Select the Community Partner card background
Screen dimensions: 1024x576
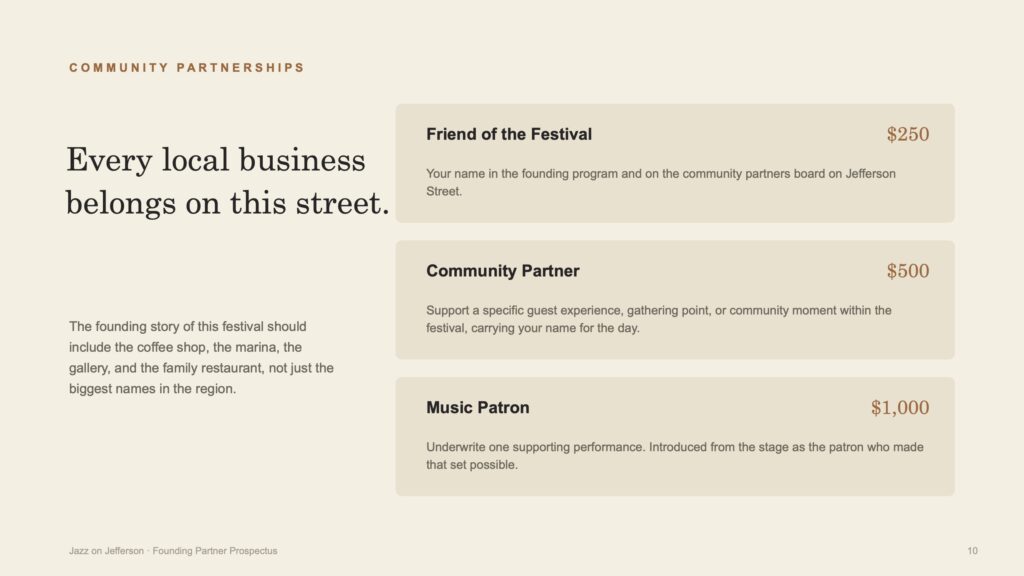(675, 300)
